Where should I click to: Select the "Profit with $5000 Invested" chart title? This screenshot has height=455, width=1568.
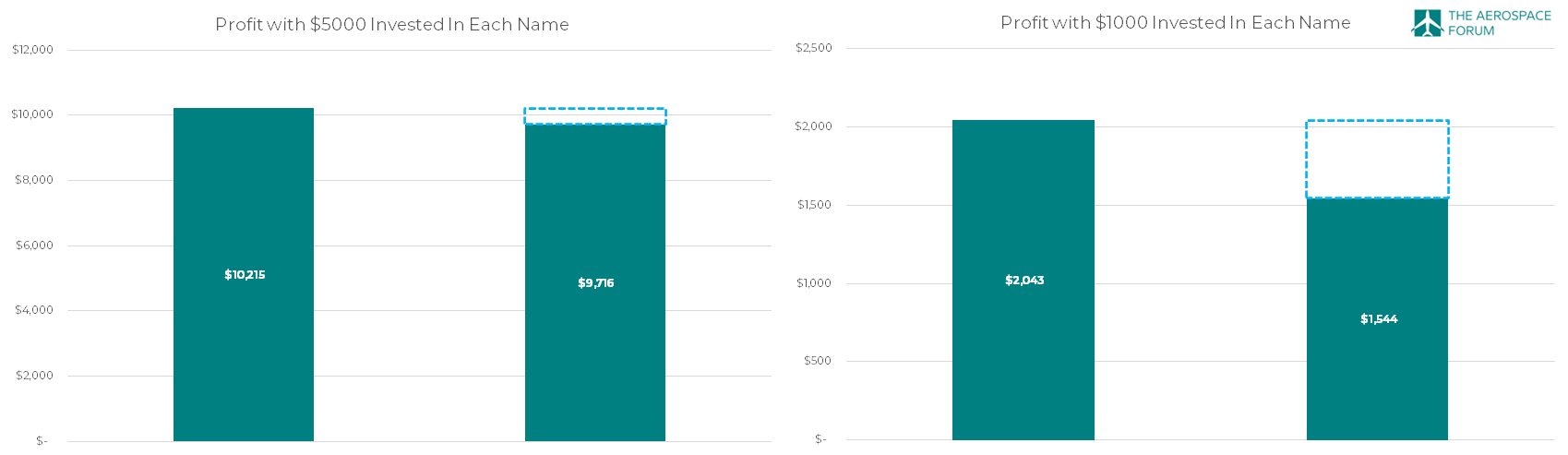(392, 25)
